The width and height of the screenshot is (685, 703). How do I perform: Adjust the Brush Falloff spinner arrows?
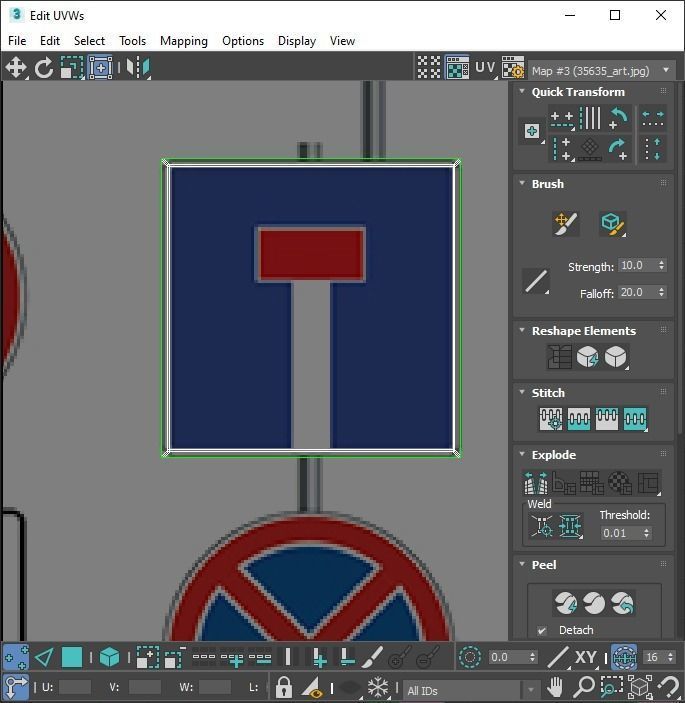coord(661,292)
